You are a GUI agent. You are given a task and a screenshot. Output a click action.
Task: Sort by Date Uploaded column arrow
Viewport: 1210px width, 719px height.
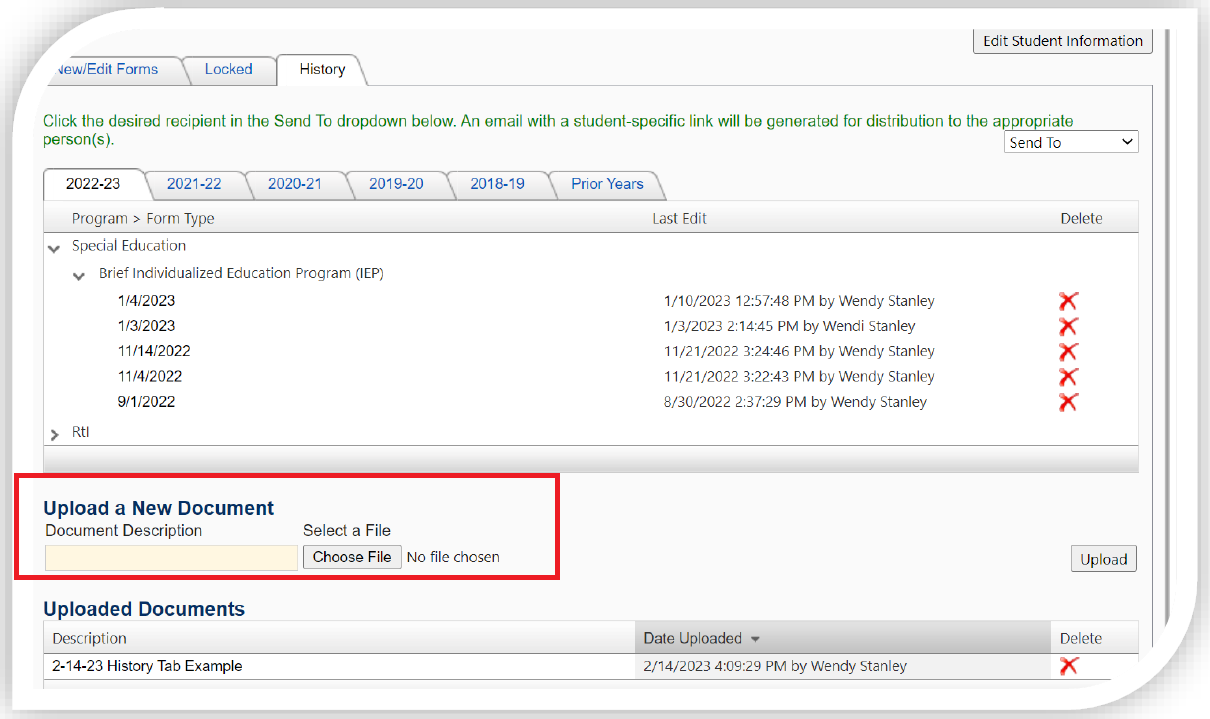coord(755,639)
